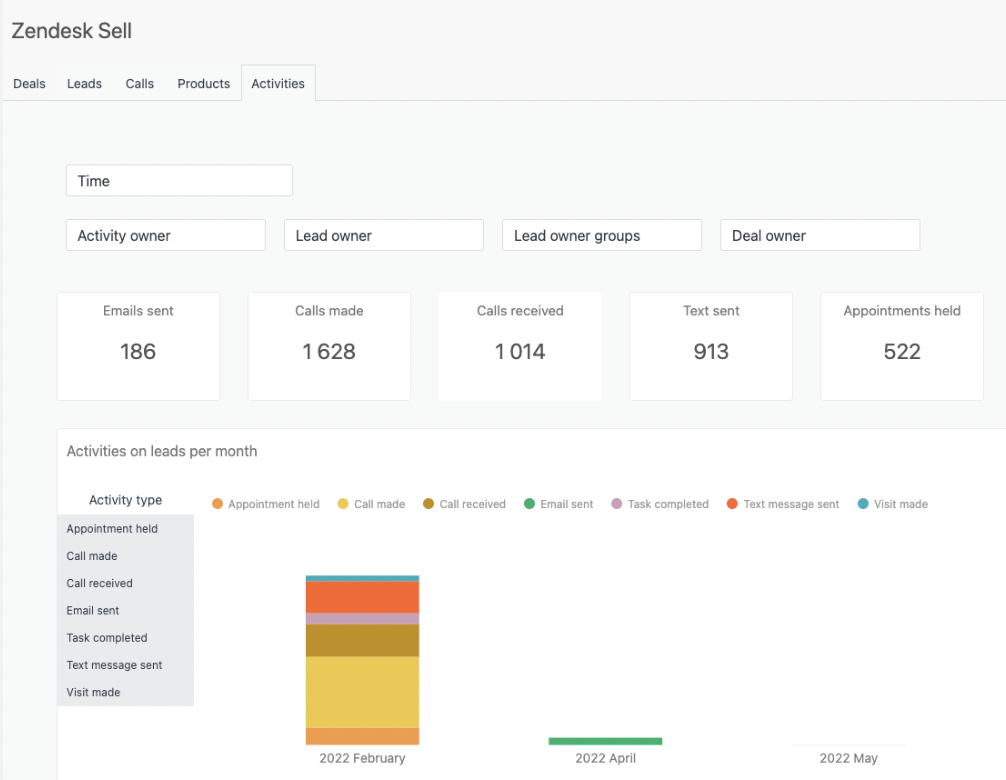Switch to the Deals tab
Screen dimensions: 1006x780
(x=28, y=83)
